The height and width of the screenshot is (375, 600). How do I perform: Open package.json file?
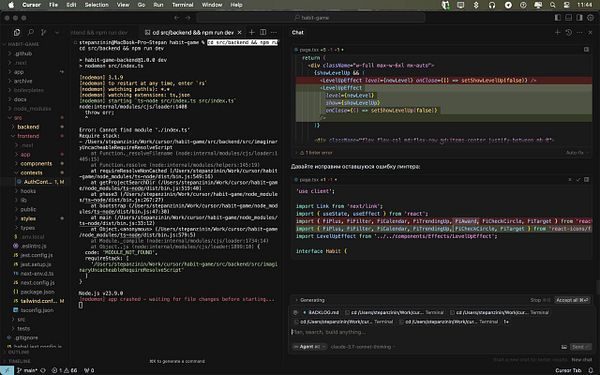[x=37, y=292]
